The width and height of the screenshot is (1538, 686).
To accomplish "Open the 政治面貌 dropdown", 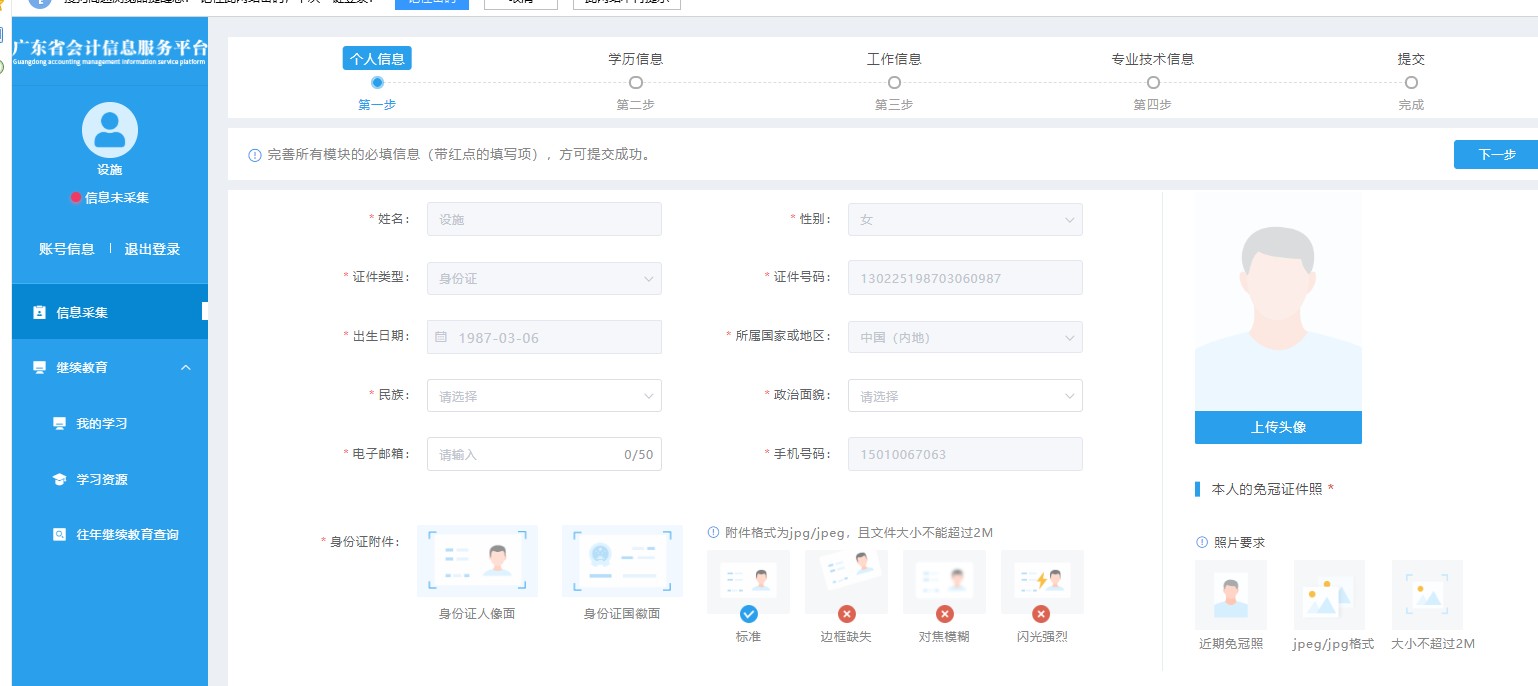I will pos(965,395).
